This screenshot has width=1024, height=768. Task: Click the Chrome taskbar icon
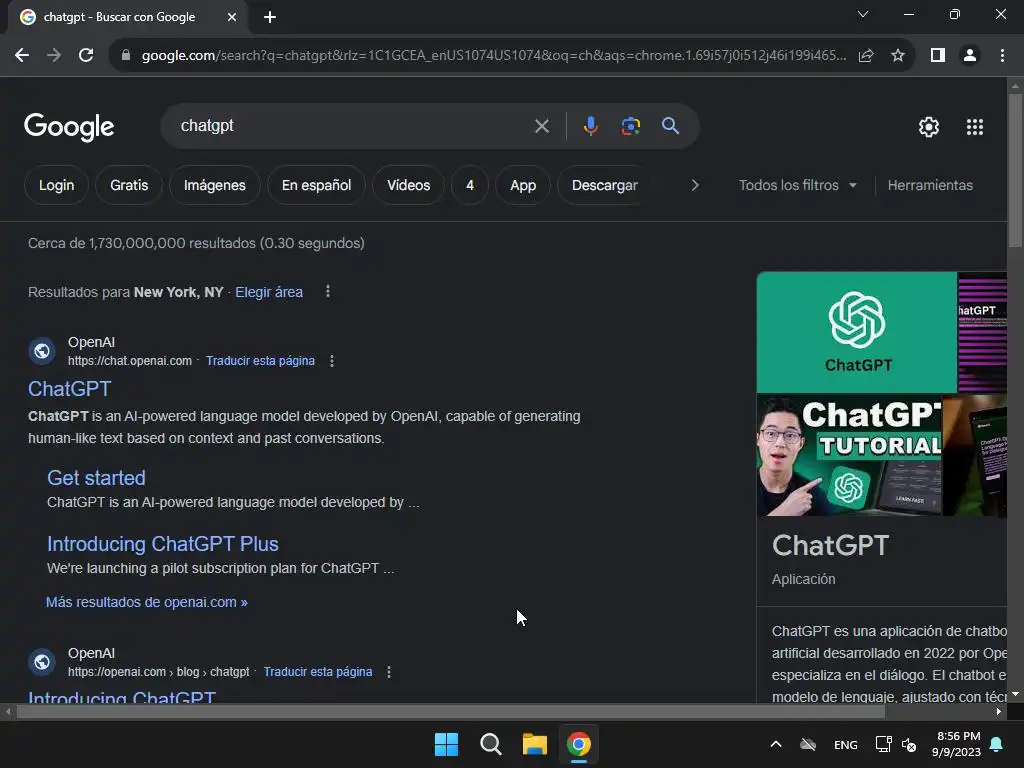[x=579, y=744]
